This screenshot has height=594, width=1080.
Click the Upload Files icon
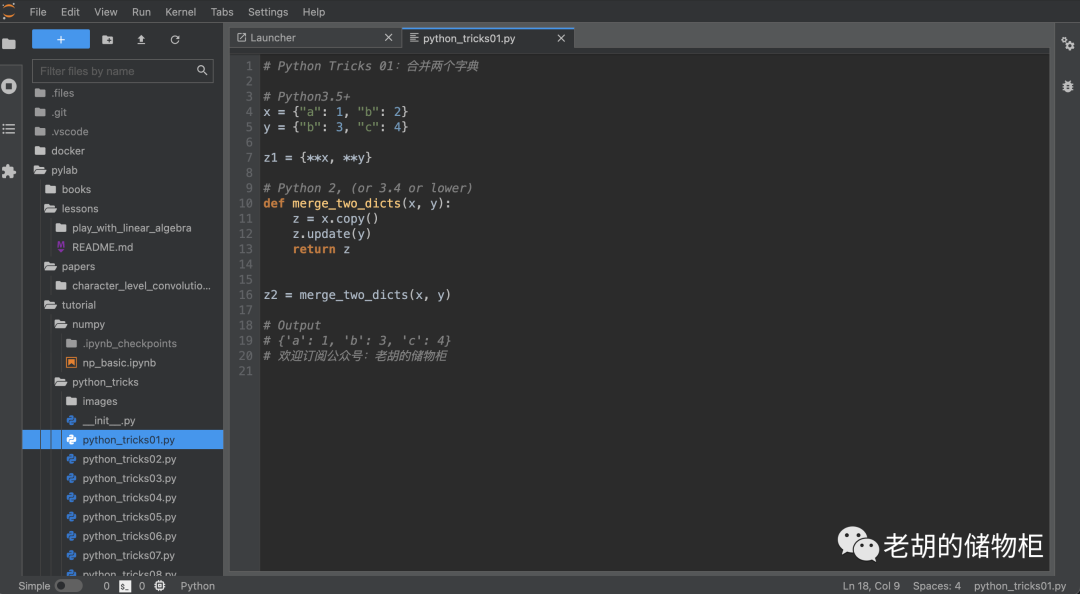[141, 40]
